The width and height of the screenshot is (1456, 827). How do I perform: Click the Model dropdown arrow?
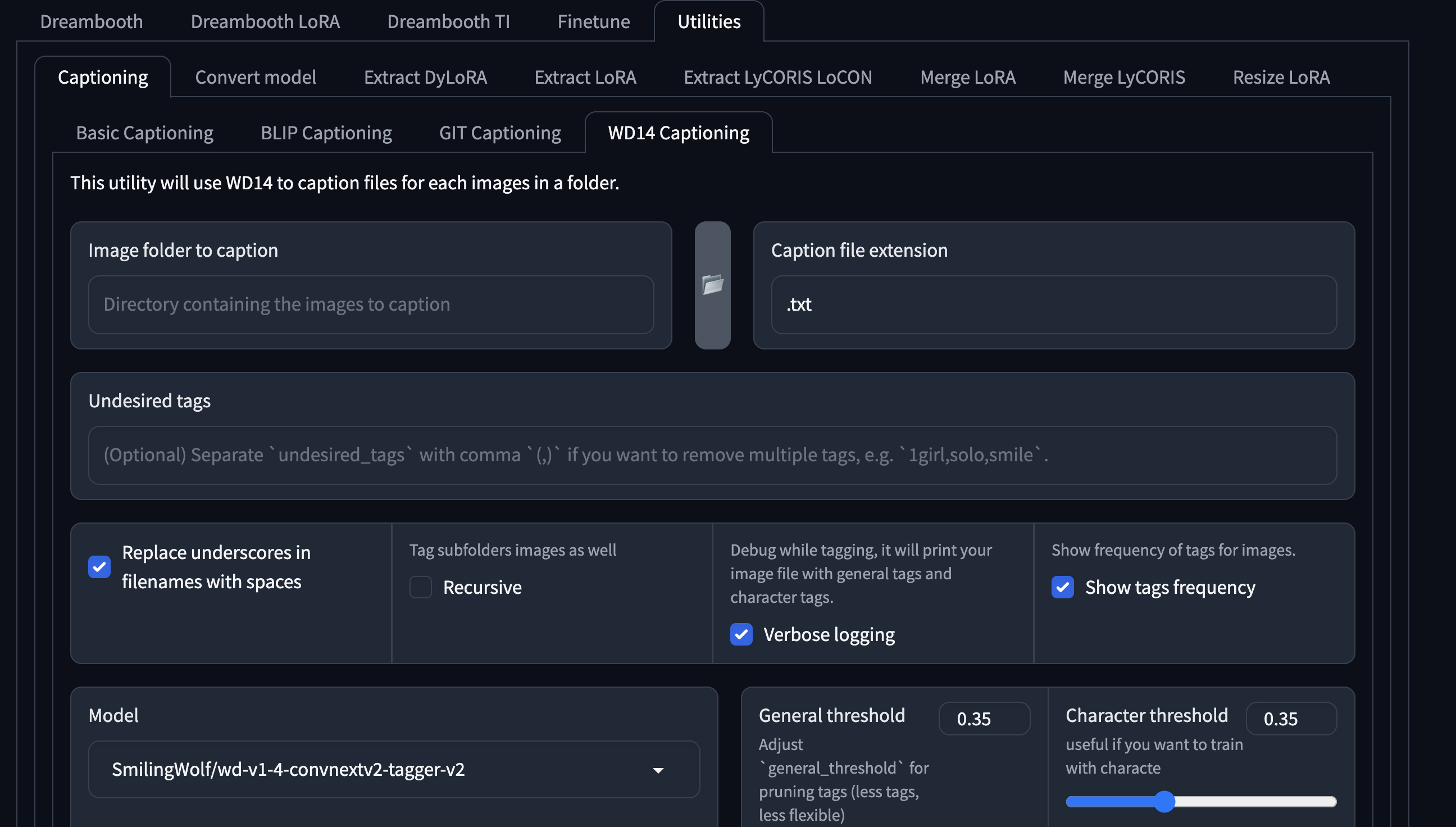658,770
